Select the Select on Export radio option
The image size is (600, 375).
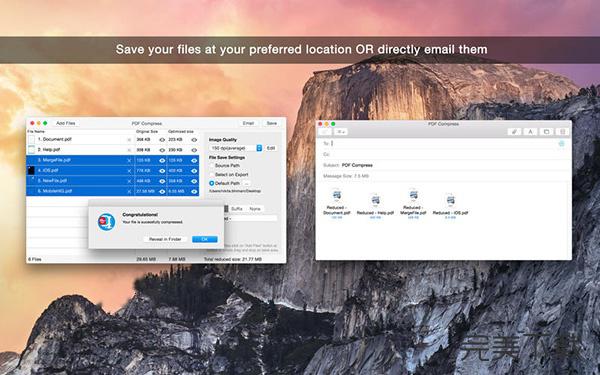[211, 174]
